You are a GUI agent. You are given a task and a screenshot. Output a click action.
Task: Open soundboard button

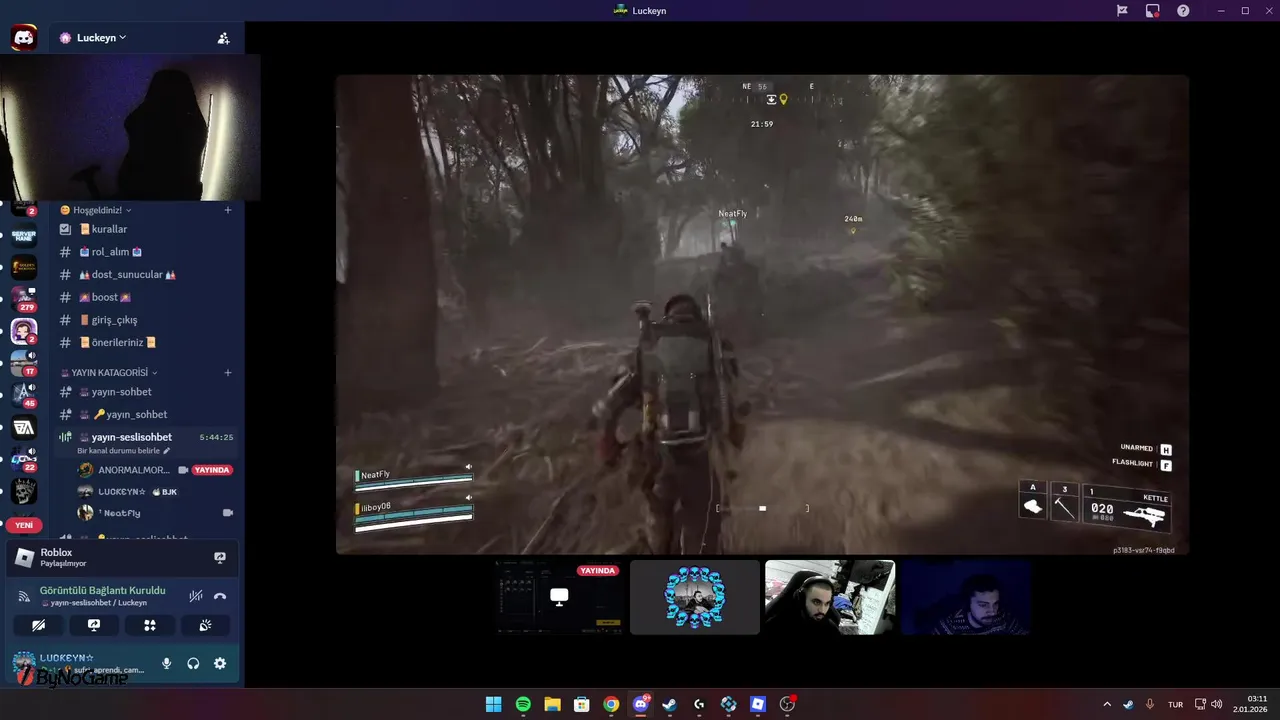[205, 626]
